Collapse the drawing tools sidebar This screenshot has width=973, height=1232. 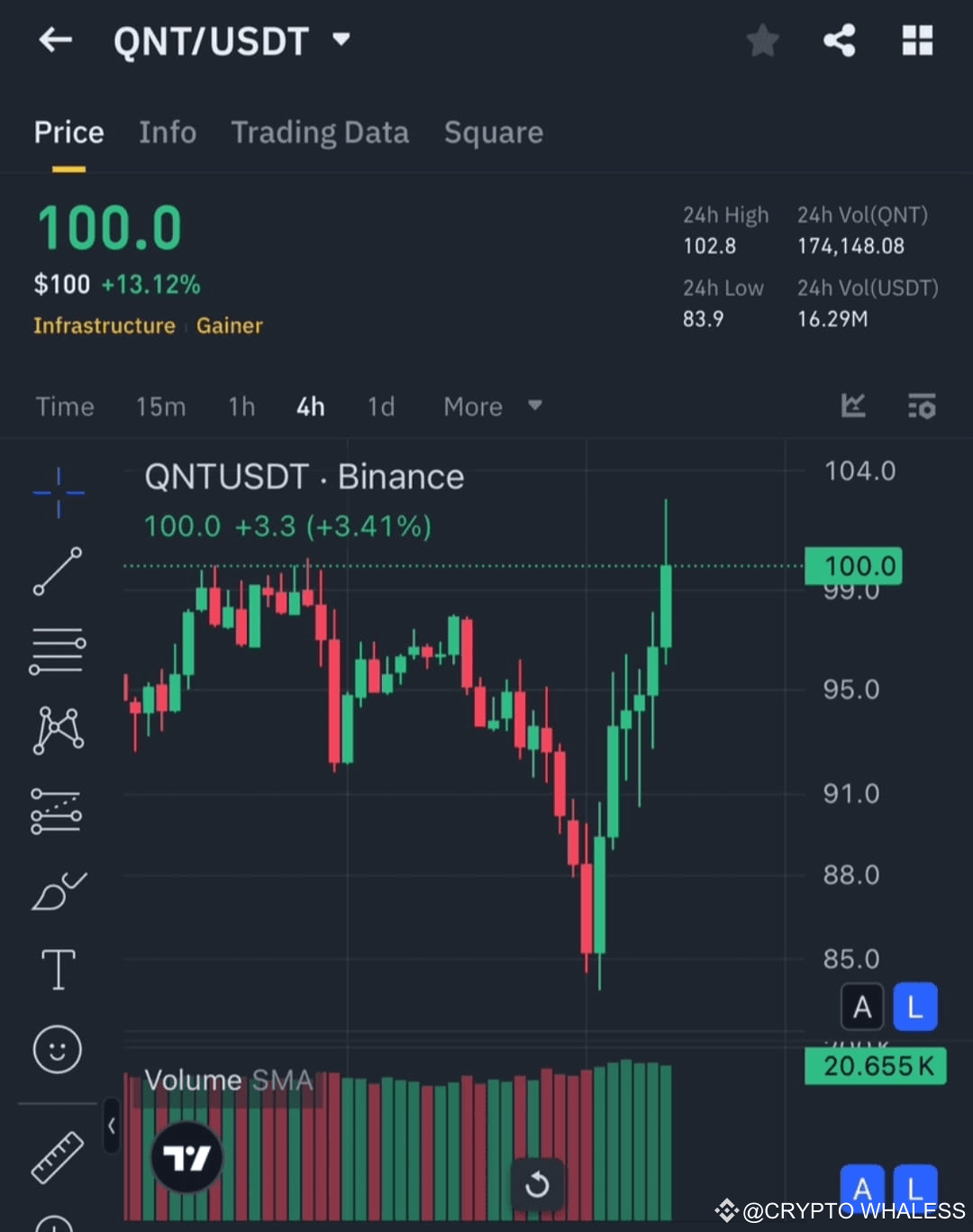pos(111,1127)
